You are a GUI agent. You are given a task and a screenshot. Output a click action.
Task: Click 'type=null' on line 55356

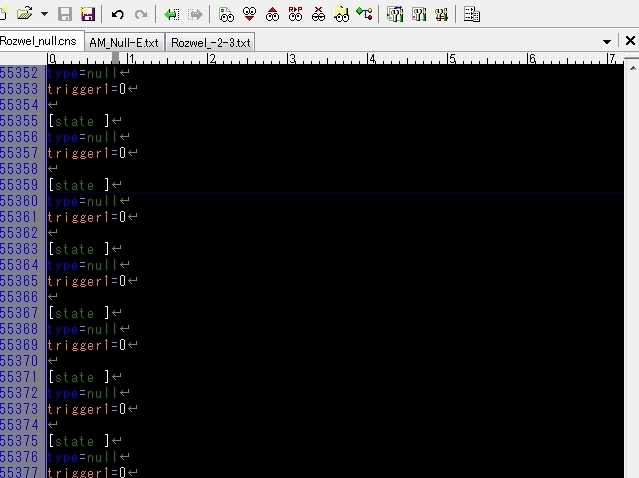(83, 137)
